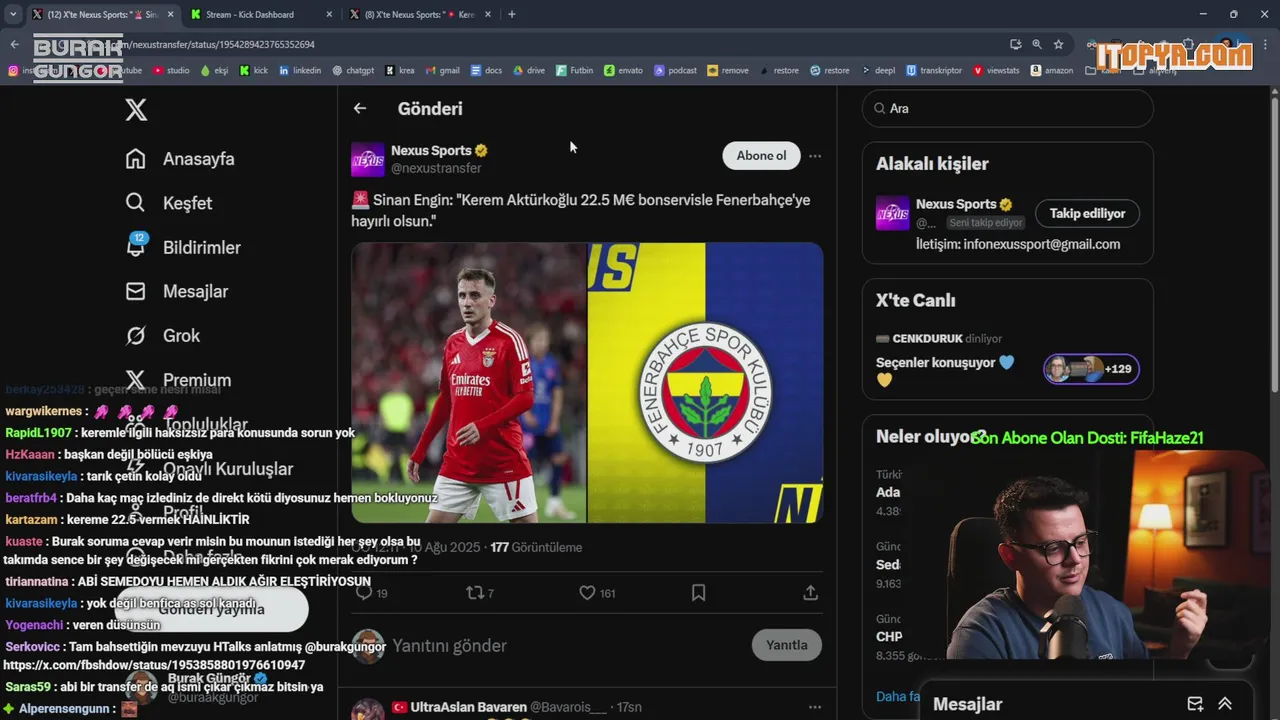Image resolution: width=1280 pixels, height=720 pixels.
Task: Reply to the post via comment icon
Action: coord(364,593)
